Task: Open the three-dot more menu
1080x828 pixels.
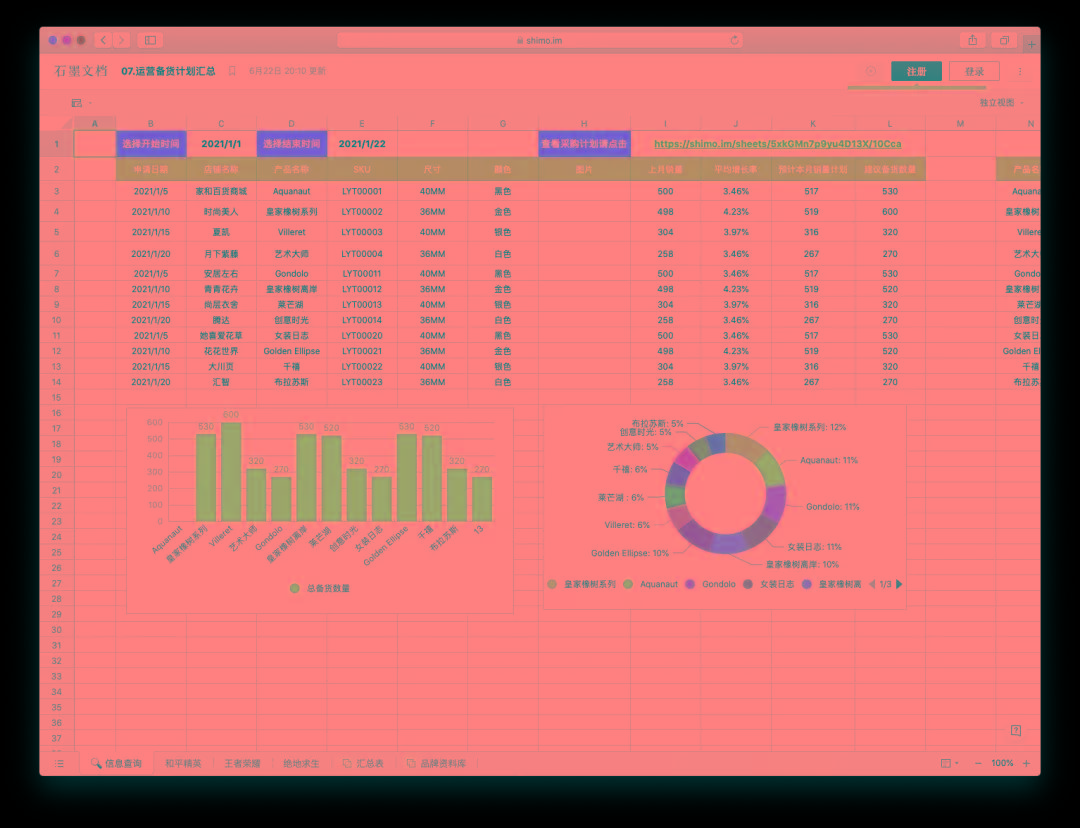Action: pyautogui.click(x=1020, y=71)
